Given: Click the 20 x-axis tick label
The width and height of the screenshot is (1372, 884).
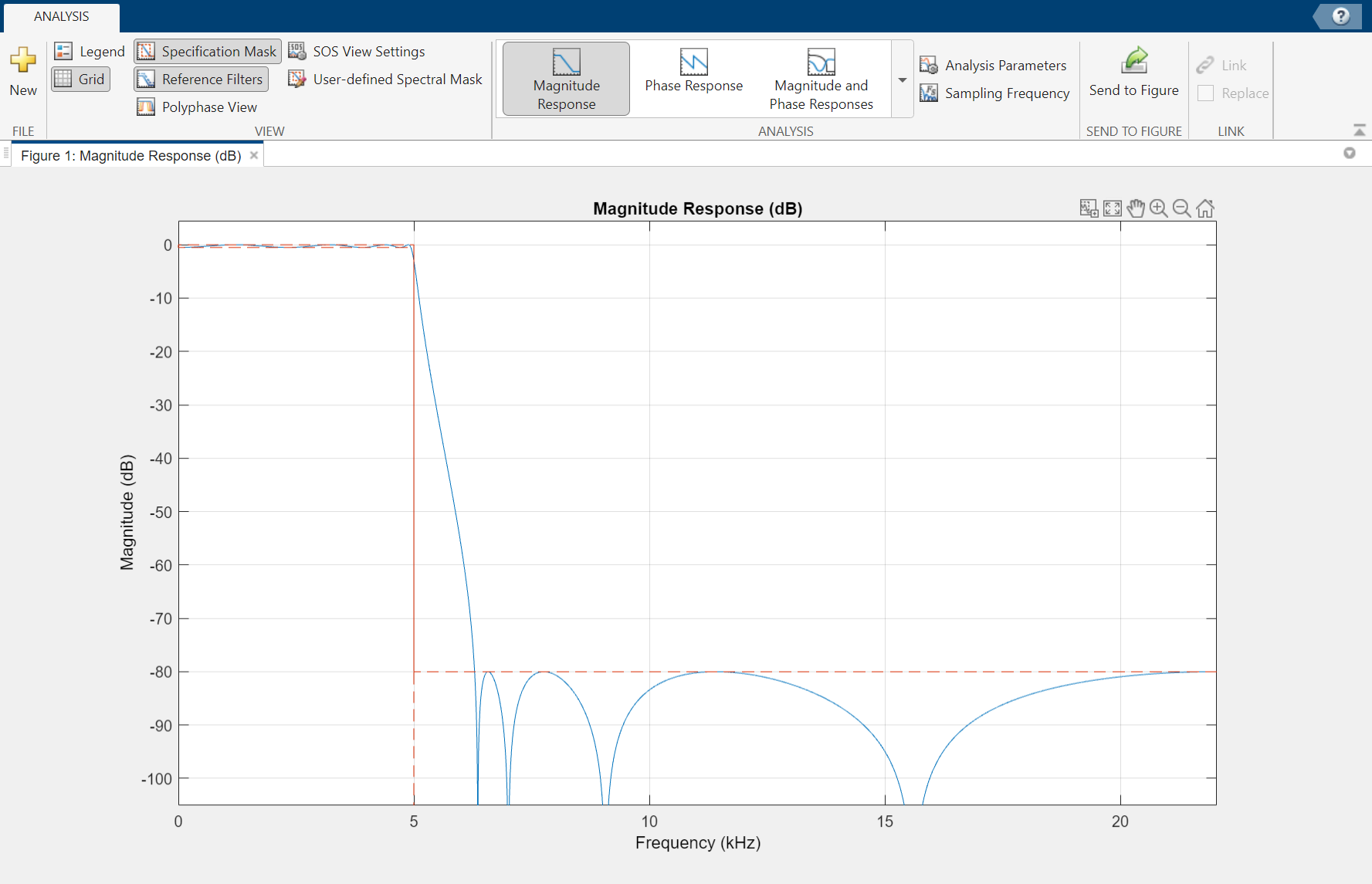Looking at the screenshot, I should [1120, 821].
